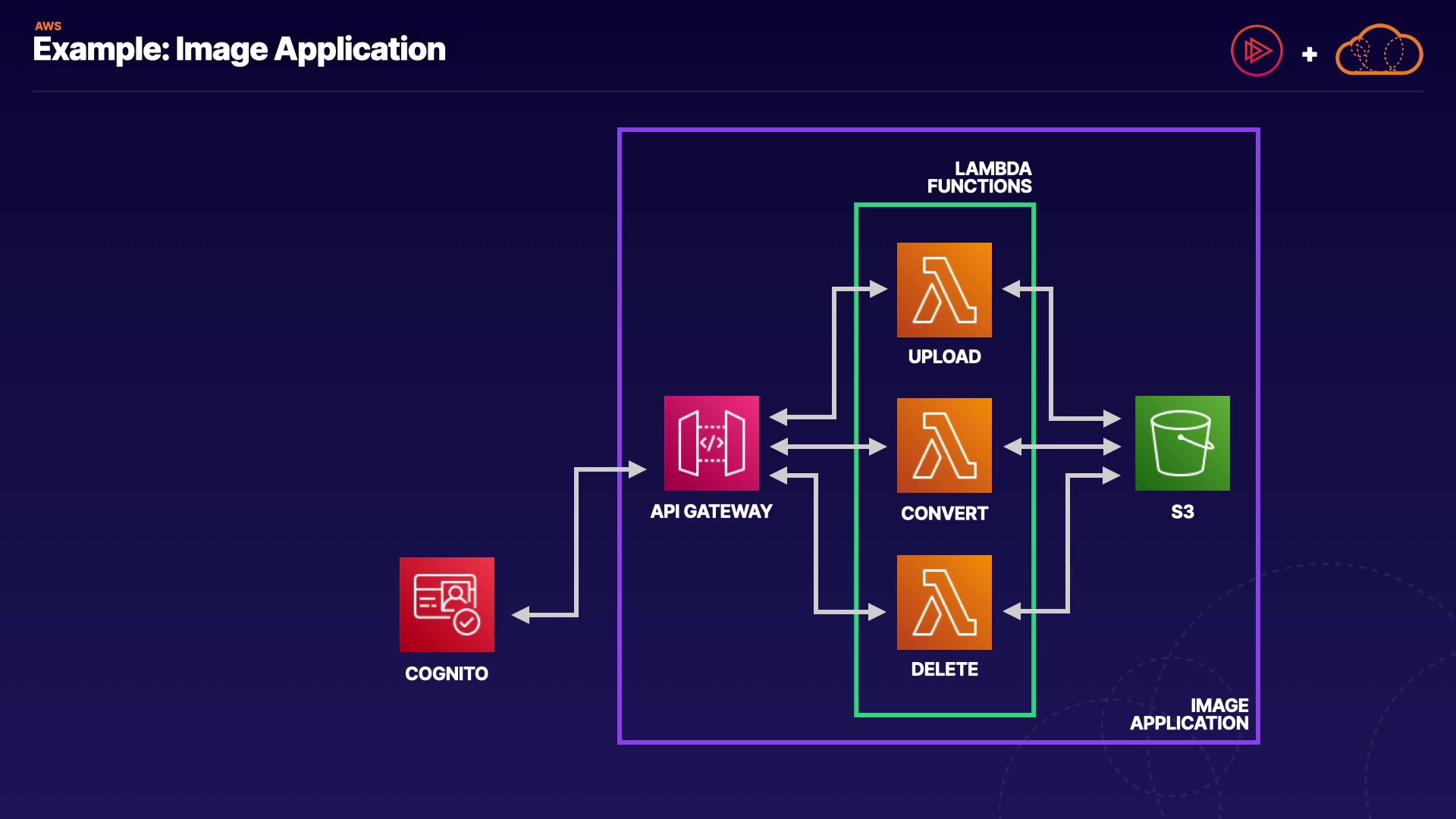
Task: Click the UPLOAD label under the lambda
Action: pyautogui.click(x=944, y=356)
